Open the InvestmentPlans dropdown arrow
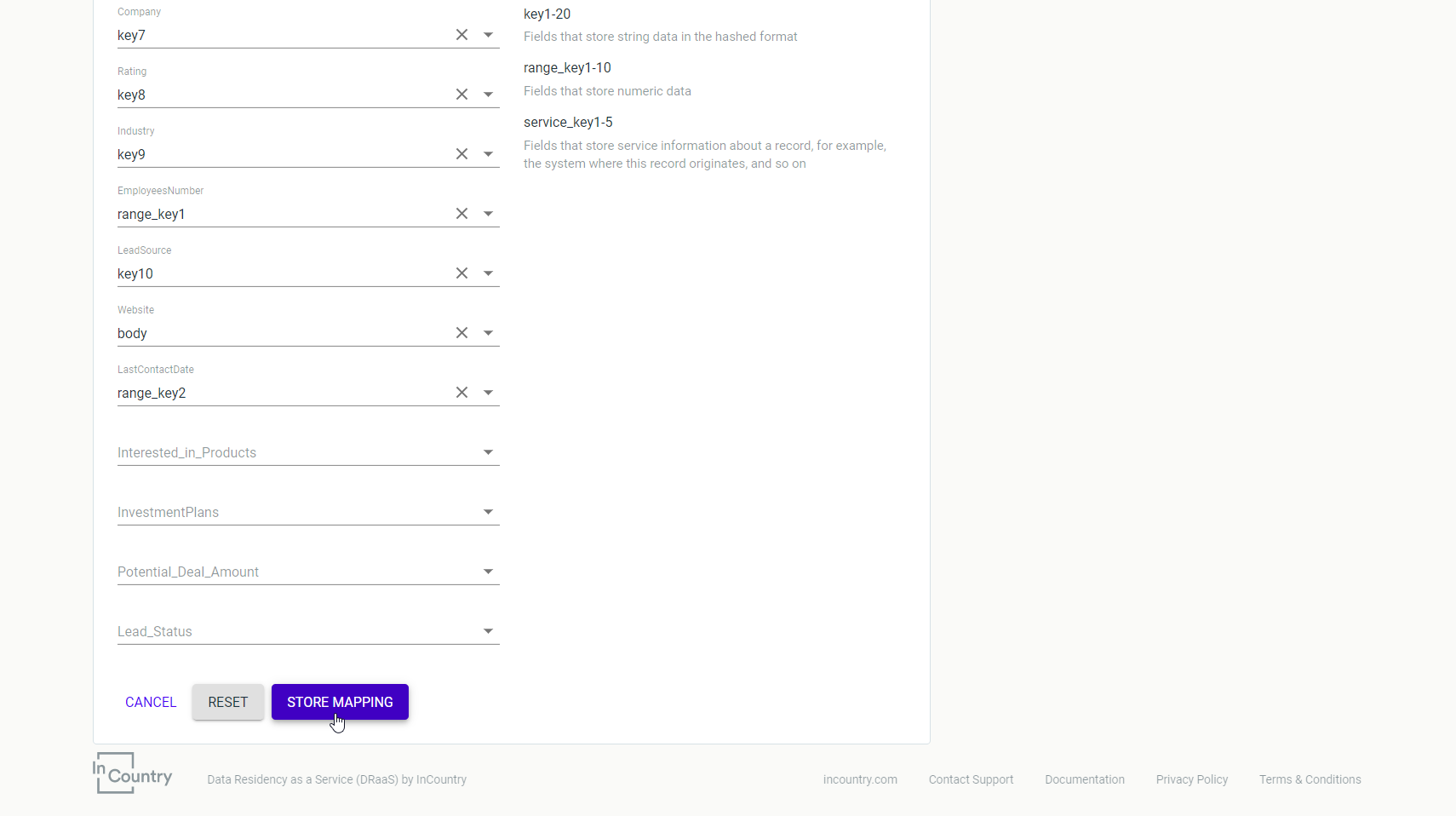1456x816 pixels. click(488, 512)
